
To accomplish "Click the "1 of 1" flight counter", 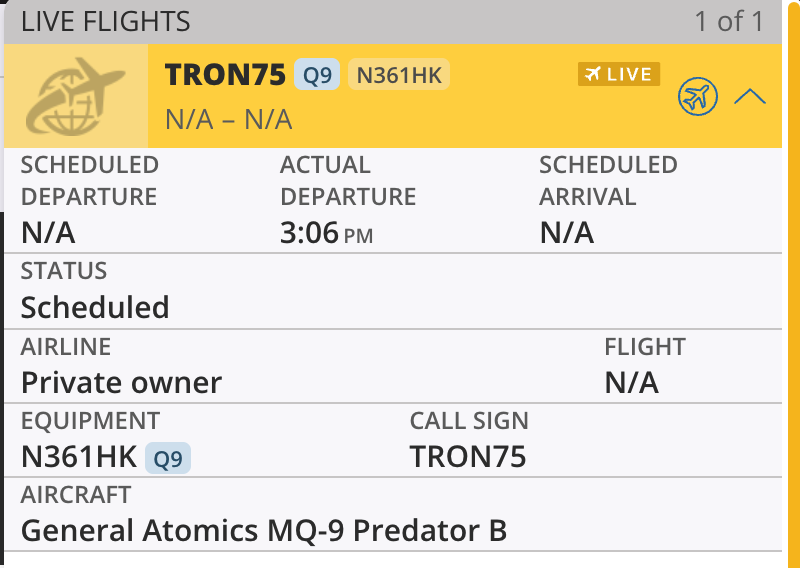I will pos(728,21).
